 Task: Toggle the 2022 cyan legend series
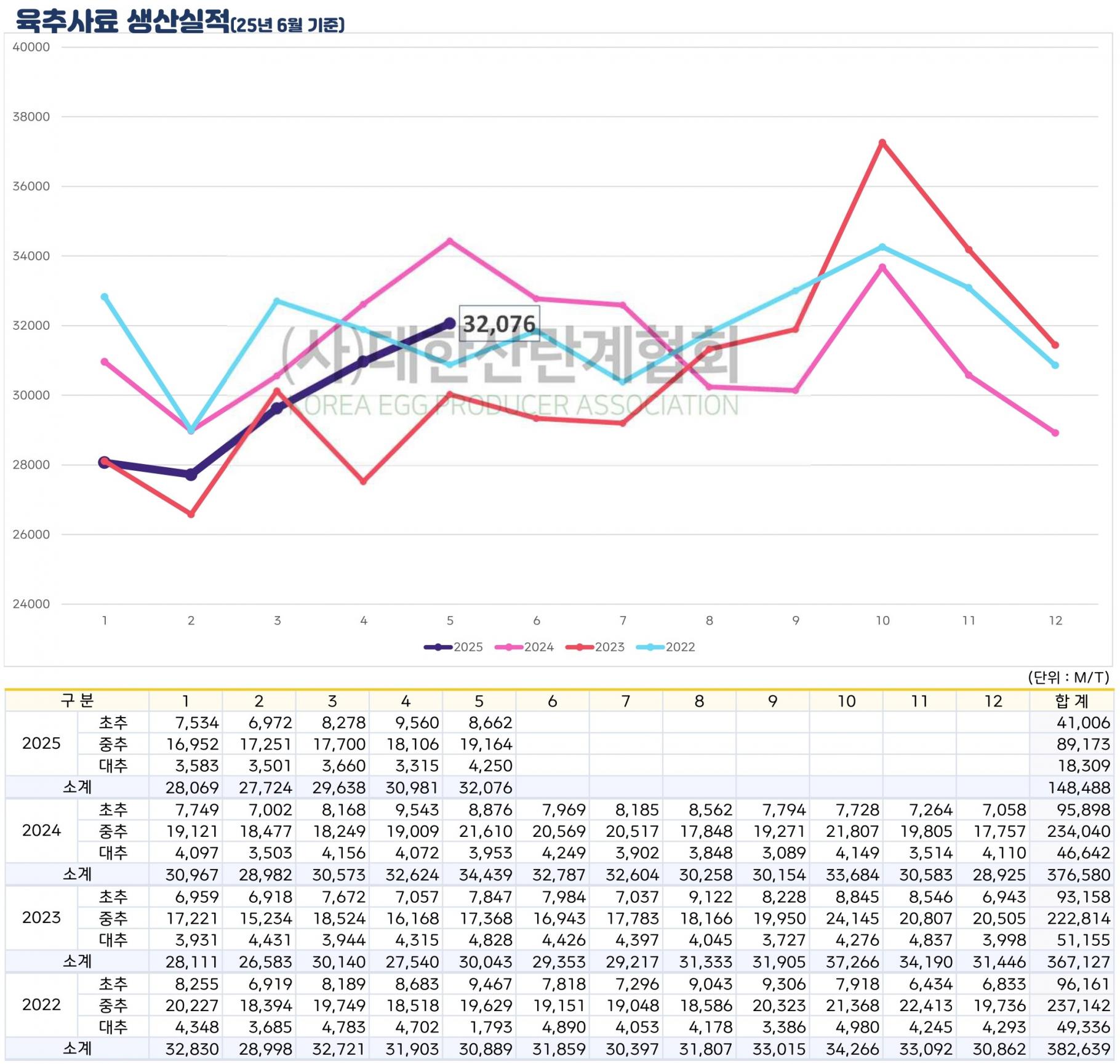point(665,647)
